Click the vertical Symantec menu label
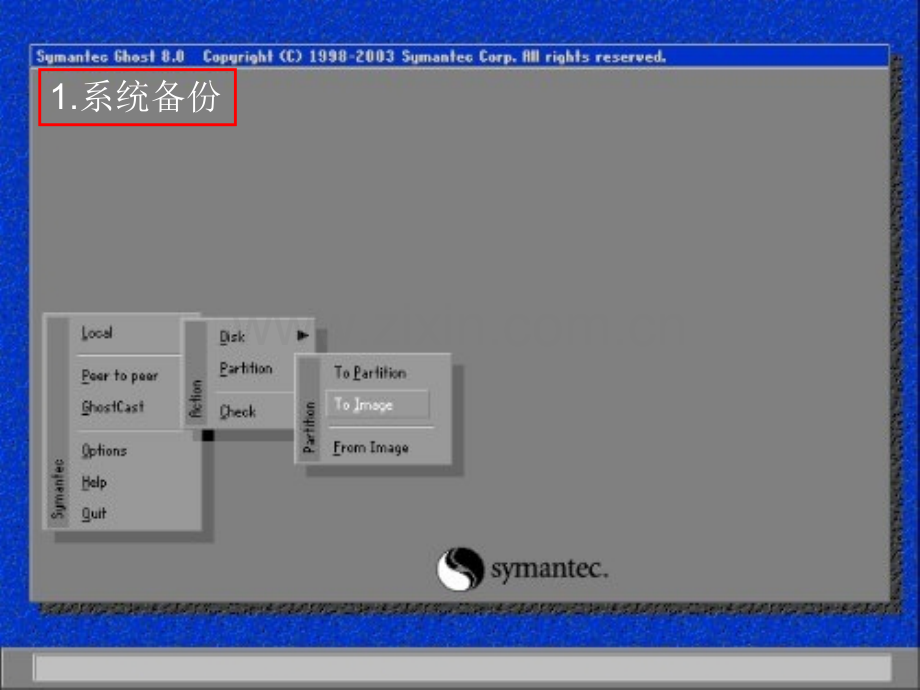Viewport: 920px width, 690px height. pyautogui.click(x=58, y=489)
